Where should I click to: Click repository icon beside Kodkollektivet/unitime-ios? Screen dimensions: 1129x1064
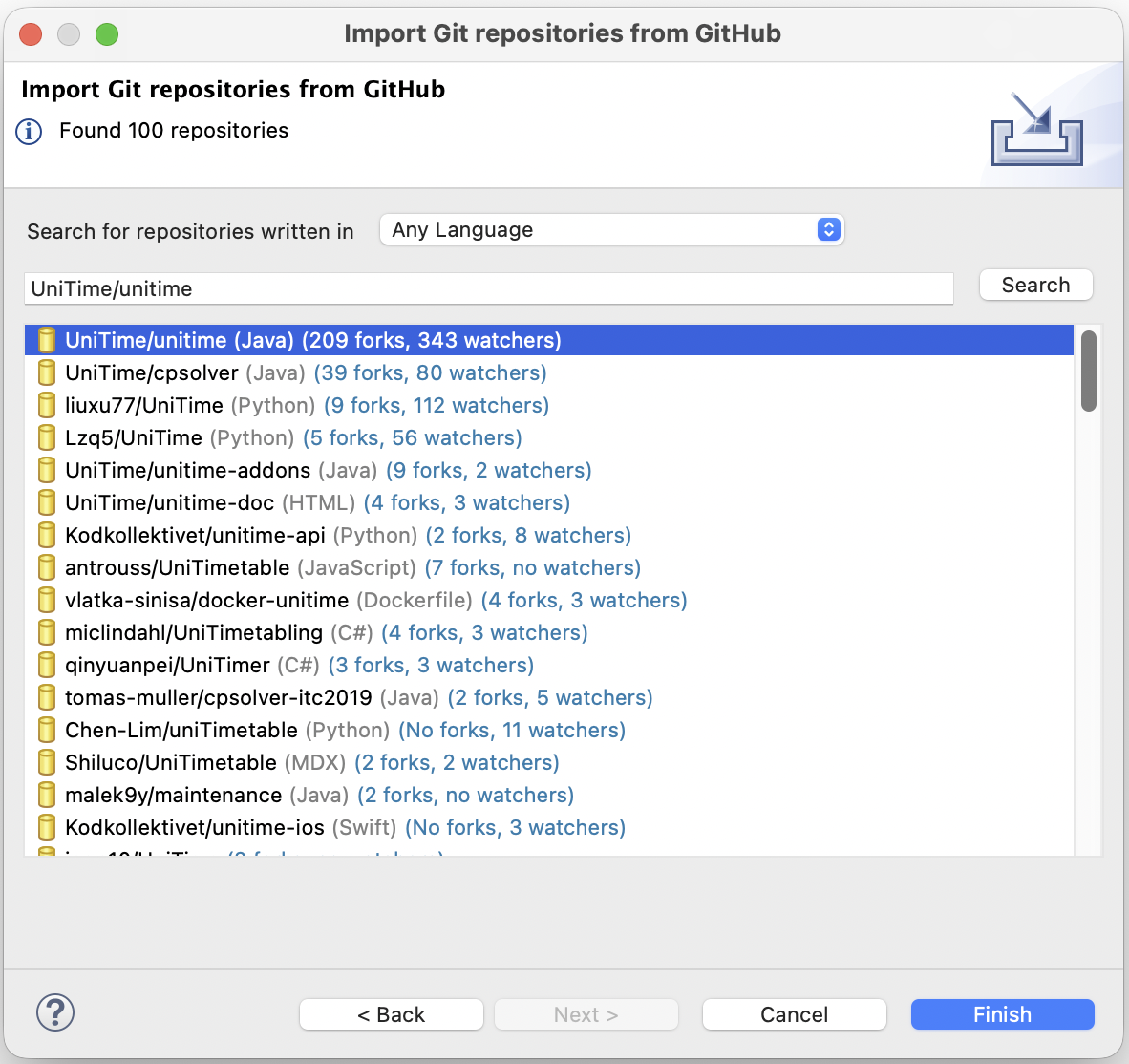[x=47, y=827]
